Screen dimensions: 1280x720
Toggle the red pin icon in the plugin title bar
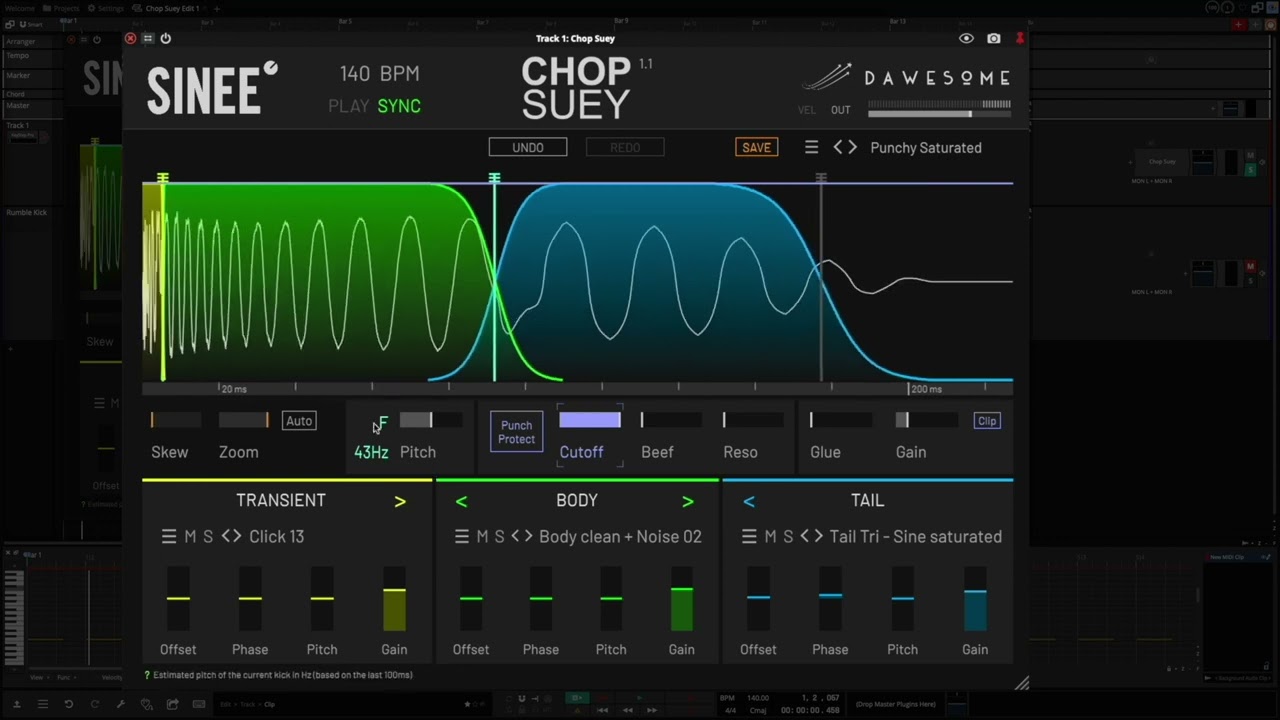tap(1020, 38)
